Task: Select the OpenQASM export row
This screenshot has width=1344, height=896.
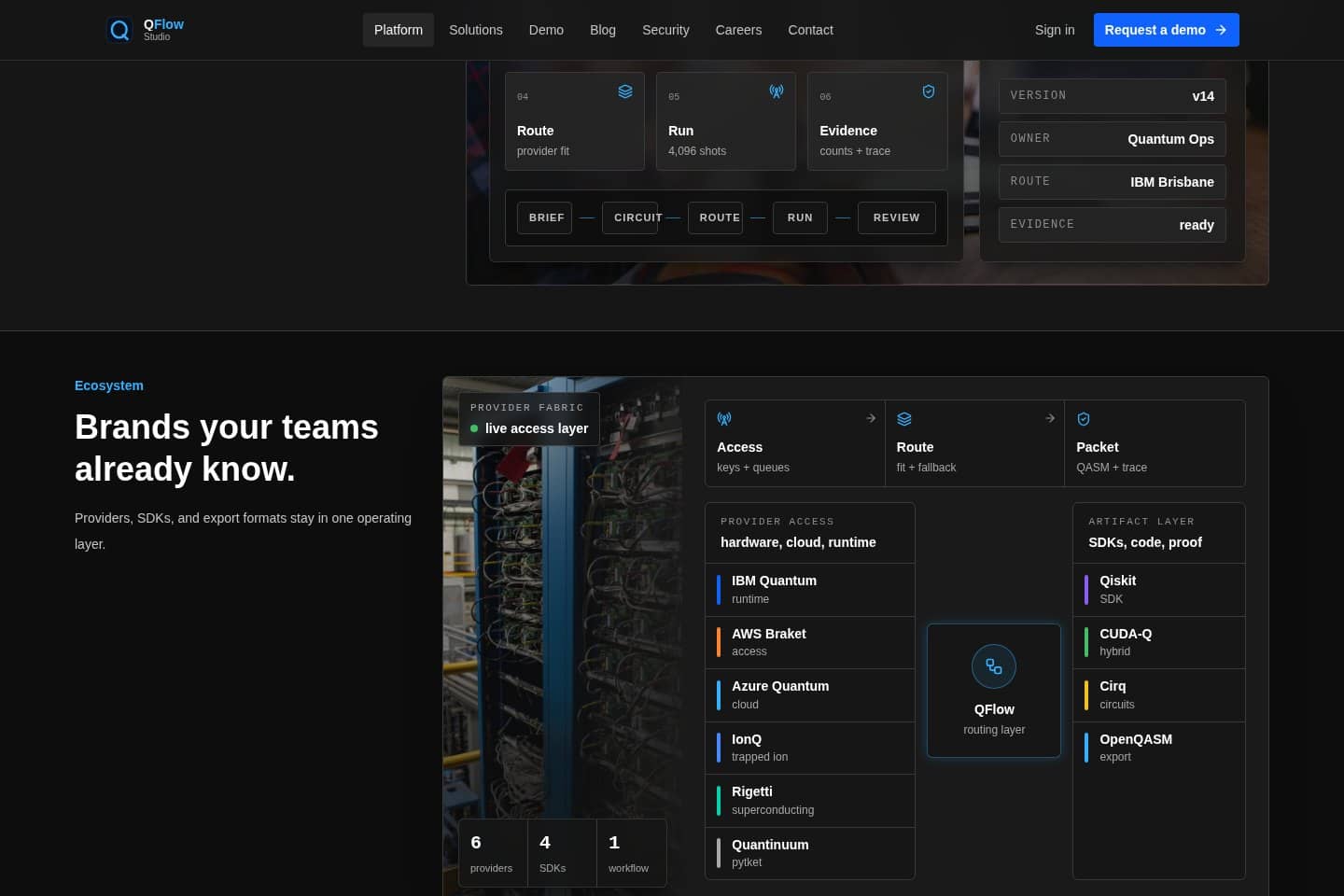Action: pos(1159,748)
